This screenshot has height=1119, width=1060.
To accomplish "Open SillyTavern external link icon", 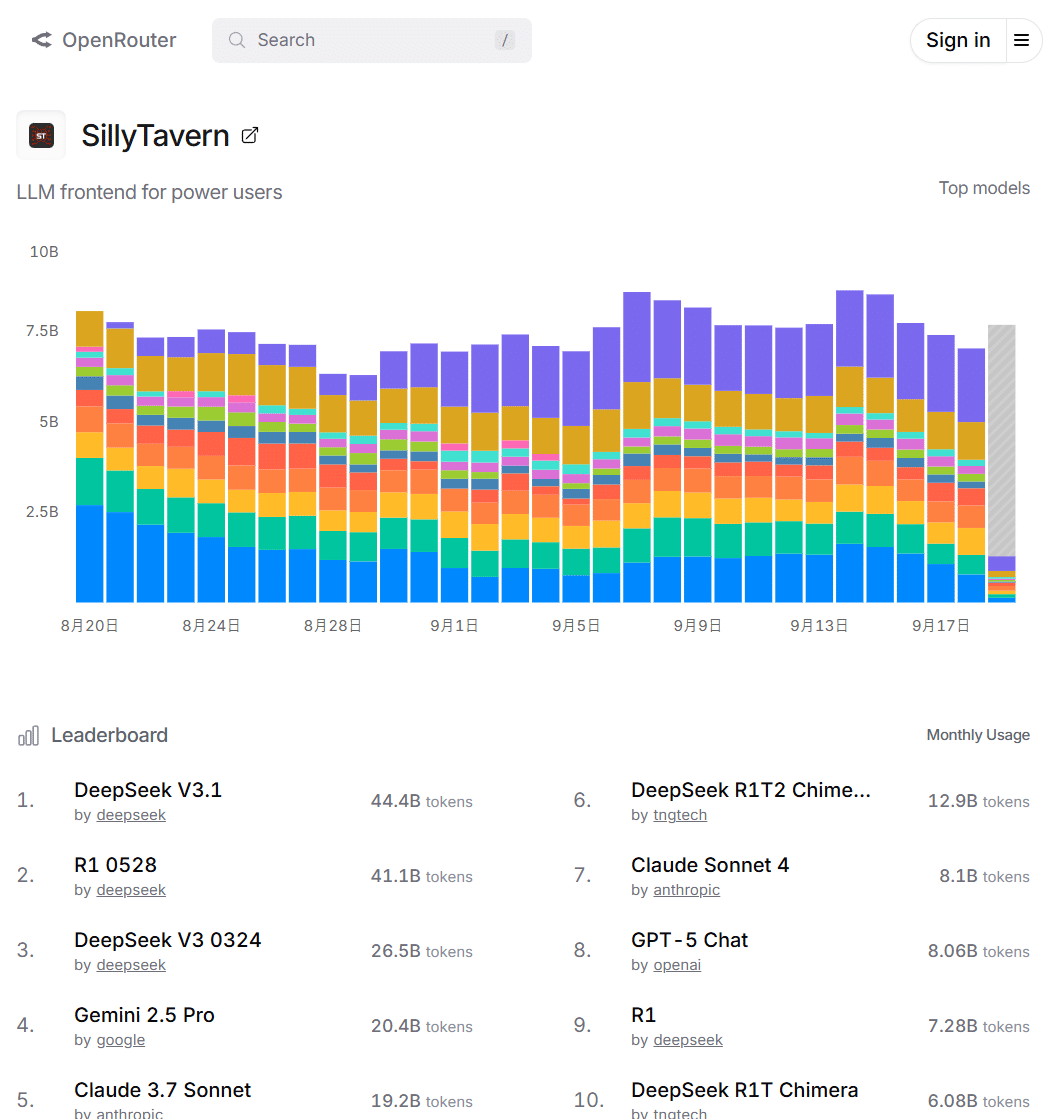I will pyautogui.click(x=250, y=135).
